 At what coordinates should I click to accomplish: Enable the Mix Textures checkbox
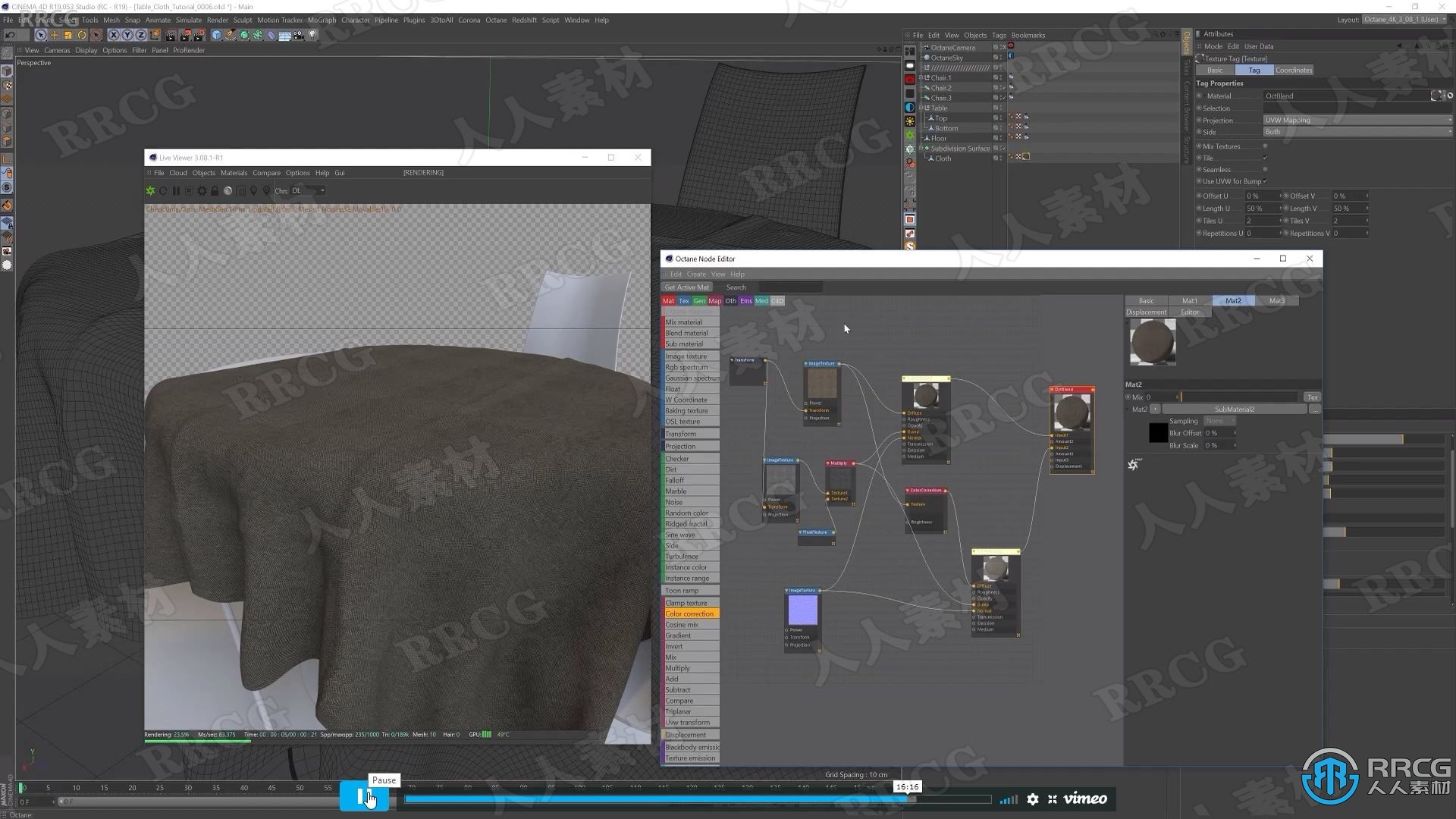[x=1265, y=146]
